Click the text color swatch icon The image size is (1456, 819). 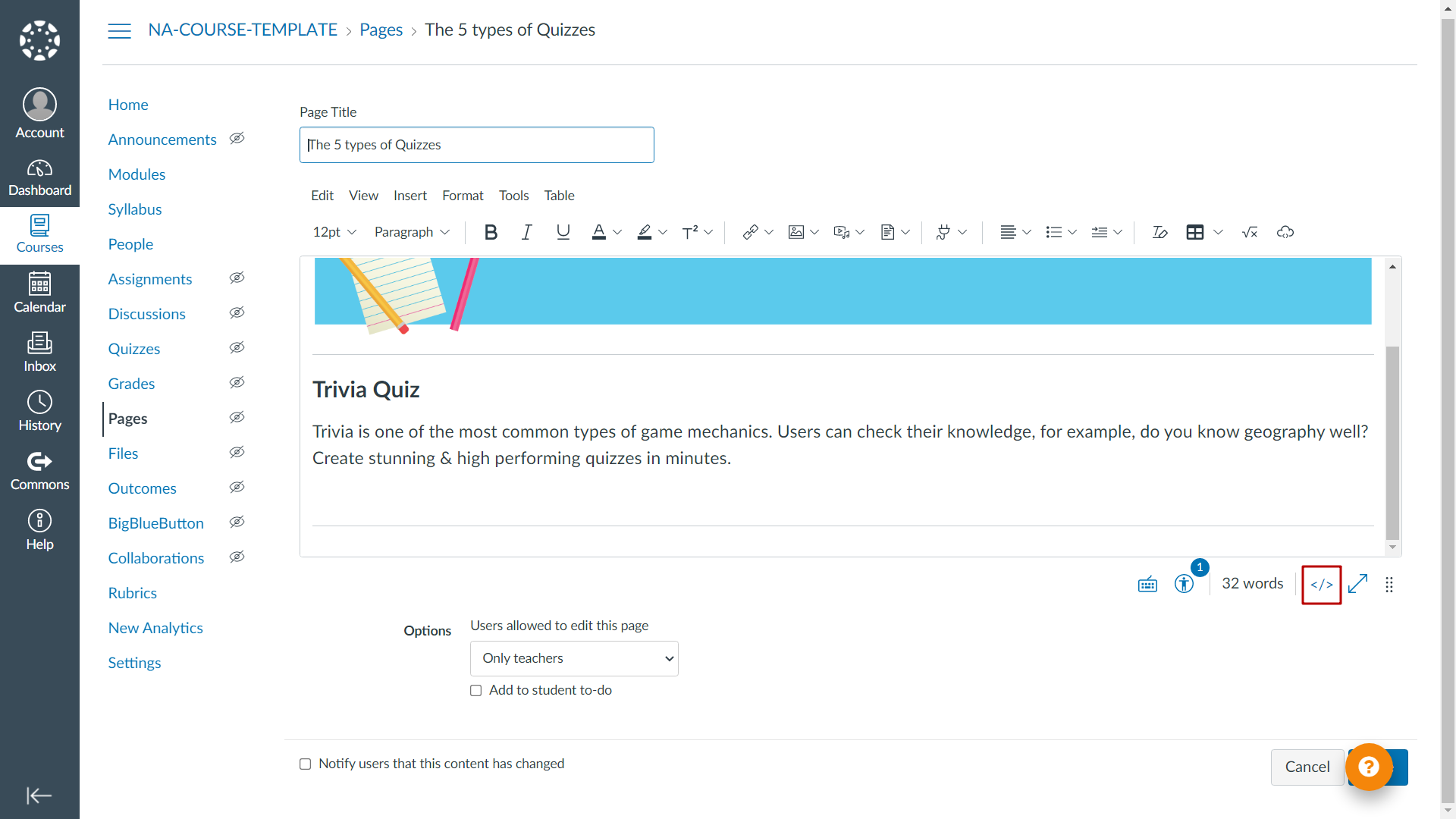598,232
